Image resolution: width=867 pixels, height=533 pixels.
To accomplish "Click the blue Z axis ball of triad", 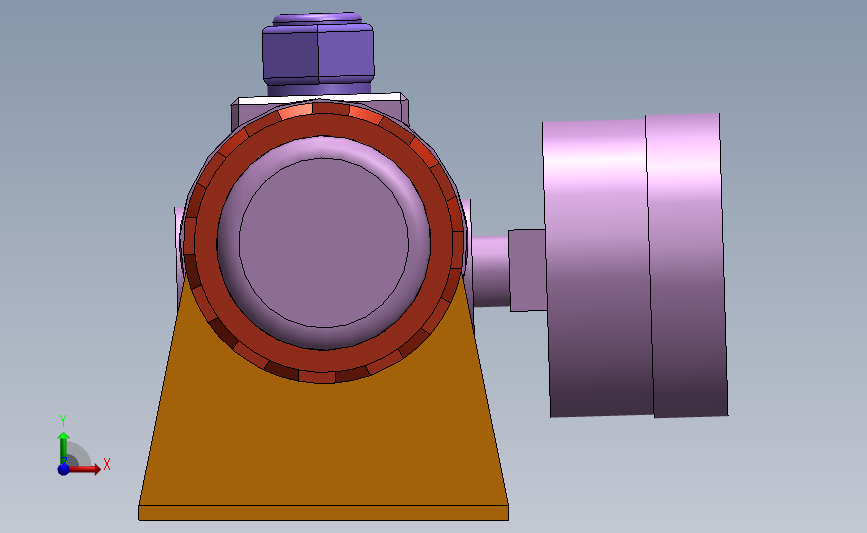I will coord(64,469).
